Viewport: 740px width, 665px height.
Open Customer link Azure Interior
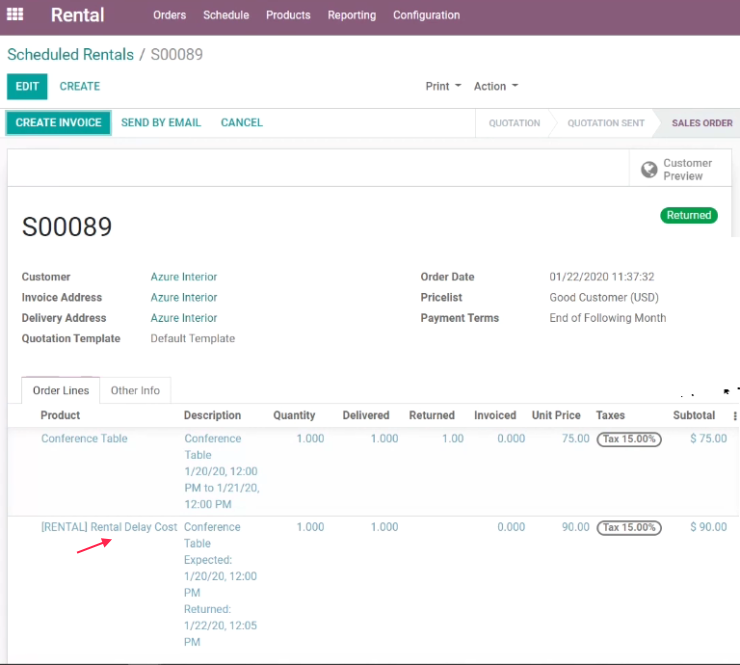184,277
